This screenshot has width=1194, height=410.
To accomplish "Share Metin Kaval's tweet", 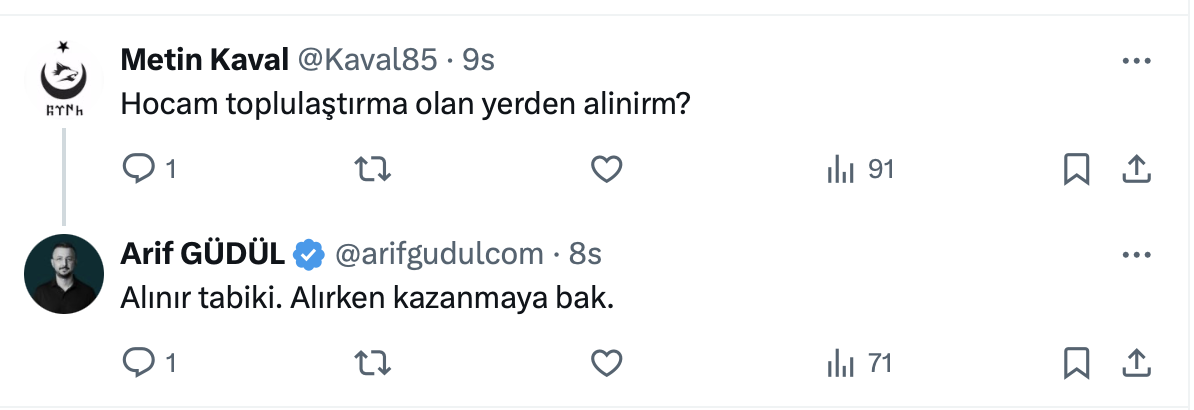I will tap(1136, 171).
